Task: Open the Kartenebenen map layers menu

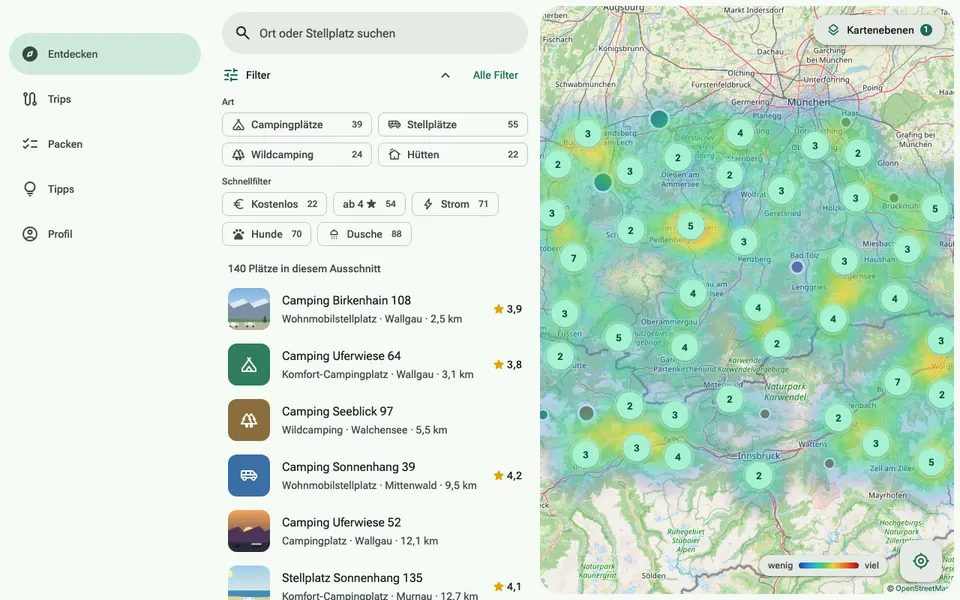Action: [879, 30]
